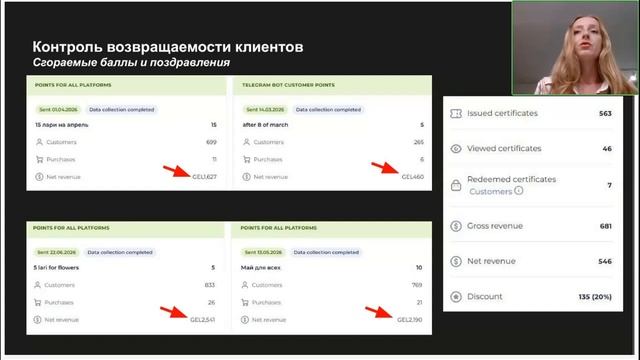640x360 pixels.
Task: Click 'Data collection completed' badge in 'Май для всех' card
Action: (326, 252)
